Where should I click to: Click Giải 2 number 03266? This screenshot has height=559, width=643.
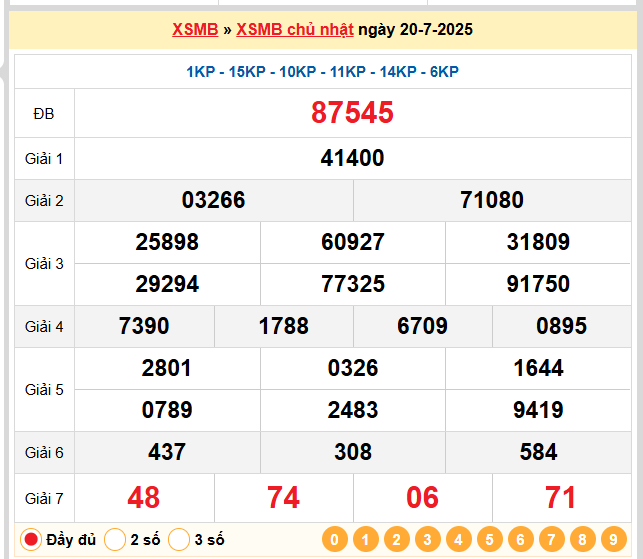point(214,200)
